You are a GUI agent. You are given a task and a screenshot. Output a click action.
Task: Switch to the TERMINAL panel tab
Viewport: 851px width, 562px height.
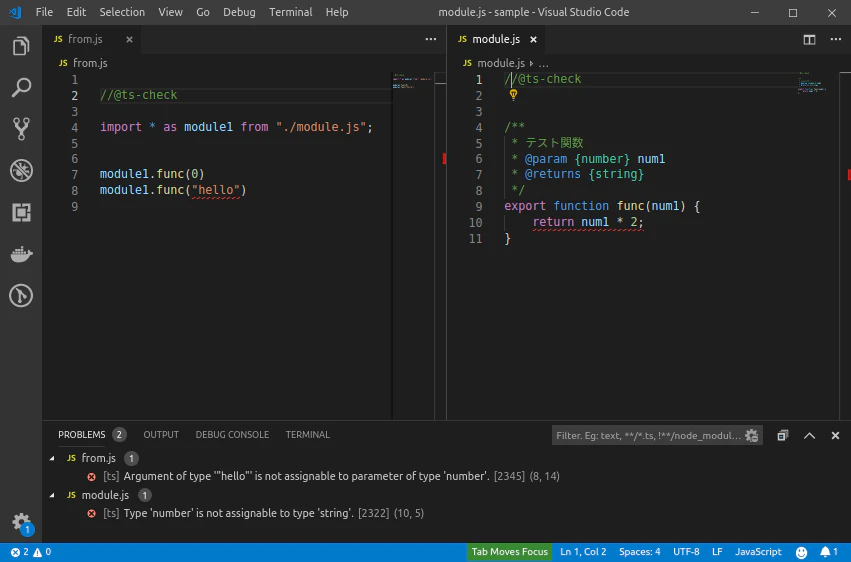(308, 435)
